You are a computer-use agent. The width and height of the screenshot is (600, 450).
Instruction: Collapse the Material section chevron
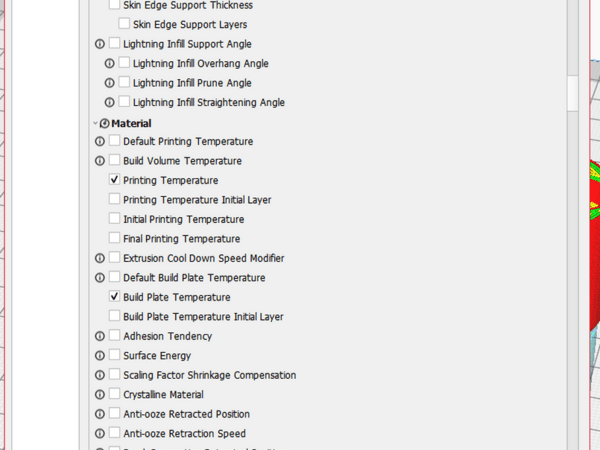[94, 123]
